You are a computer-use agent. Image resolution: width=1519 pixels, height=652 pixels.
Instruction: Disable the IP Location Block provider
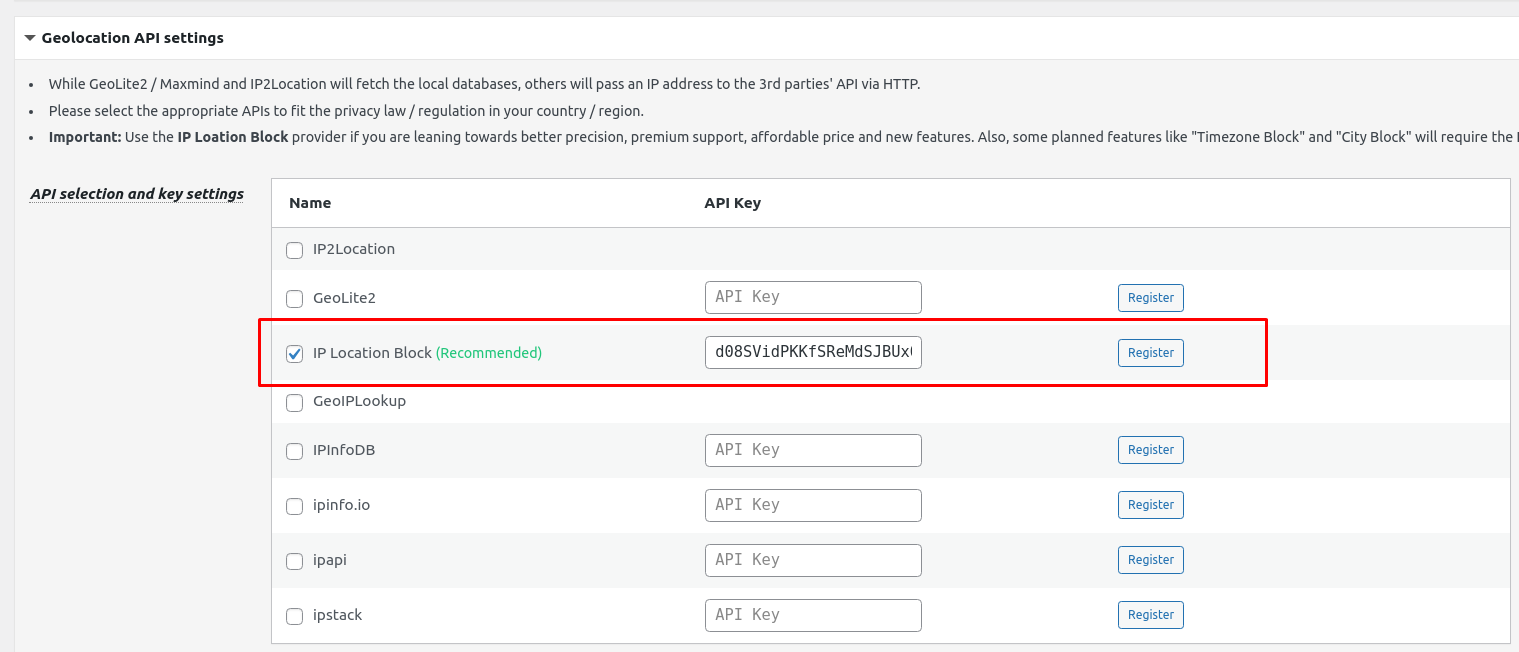pos(294,353)
